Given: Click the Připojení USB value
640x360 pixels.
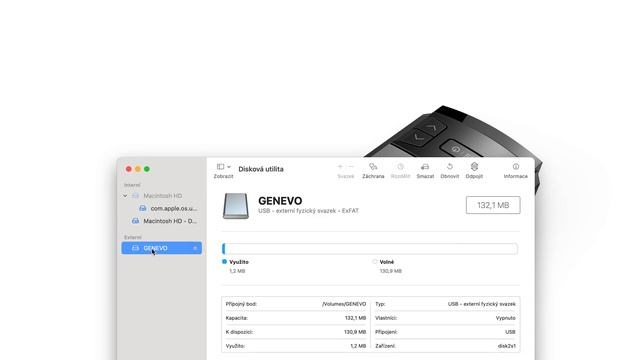Looking at the screenshot, I should coord(510,332).
